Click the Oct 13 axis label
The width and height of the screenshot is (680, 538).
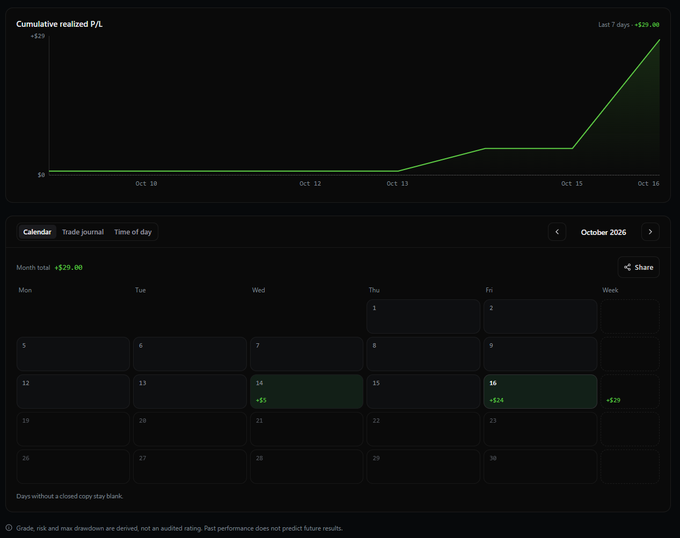(397, 183)
